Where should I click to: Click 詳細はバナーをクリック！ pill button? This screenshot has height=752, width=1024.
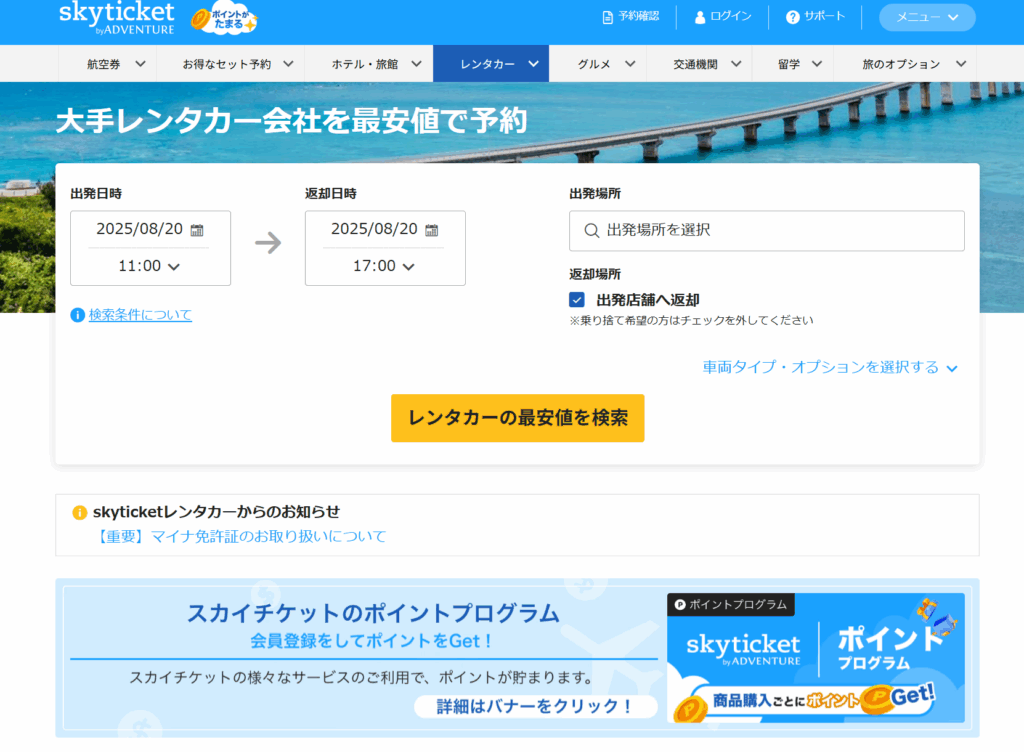536,706
